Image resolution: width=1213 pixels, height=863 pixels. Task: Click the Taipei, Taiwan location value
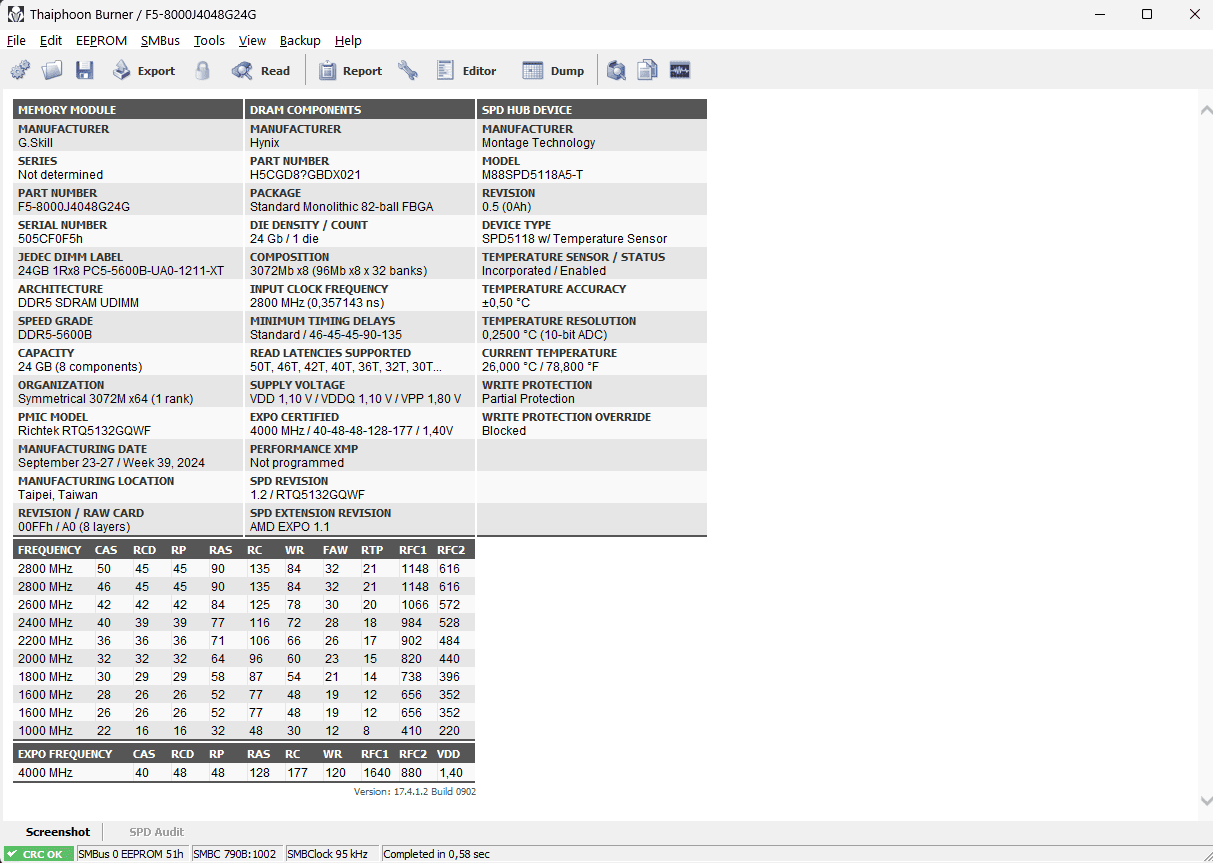(x=58, y=495)
